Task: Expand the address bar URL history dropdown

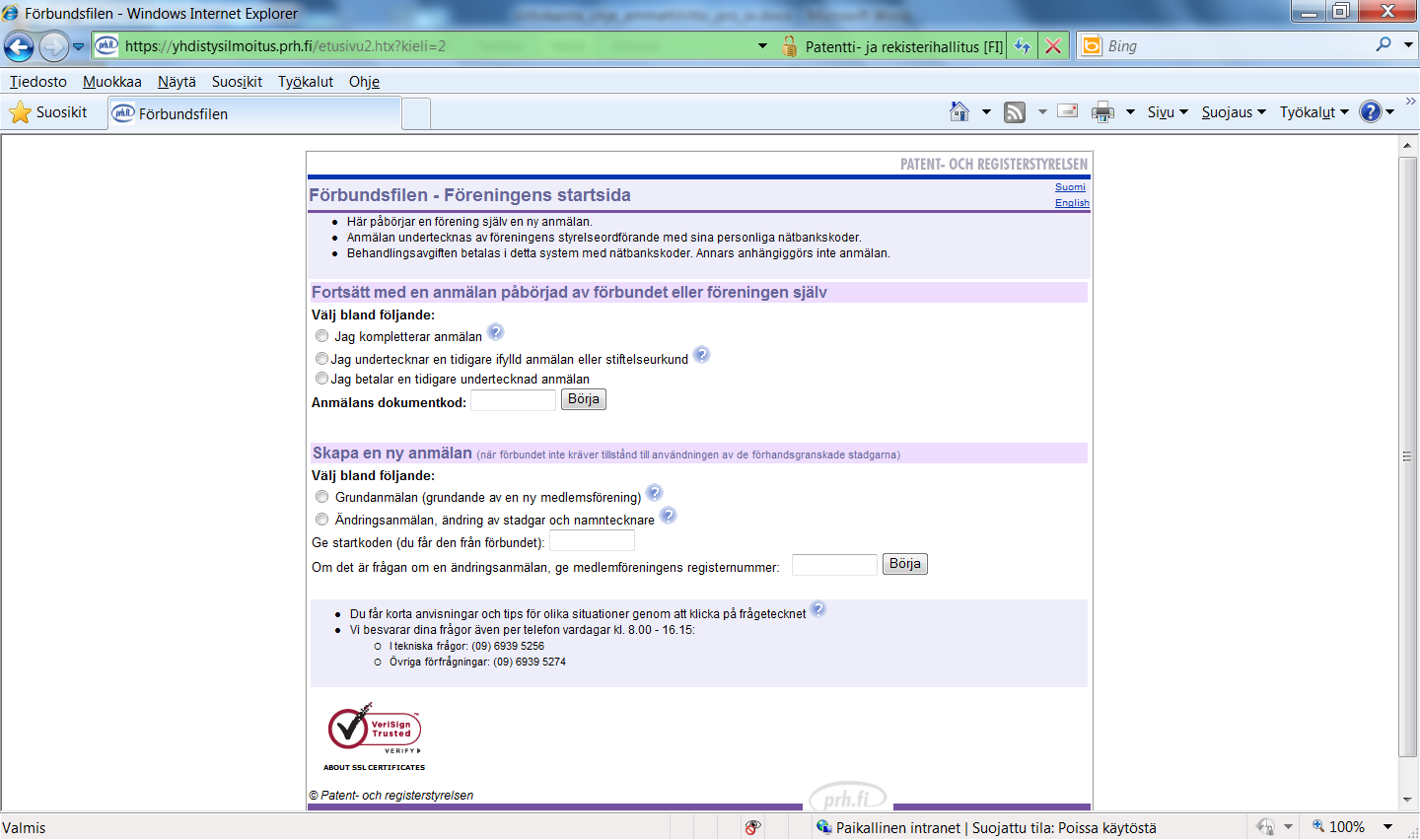Action: tap(762, 46)
